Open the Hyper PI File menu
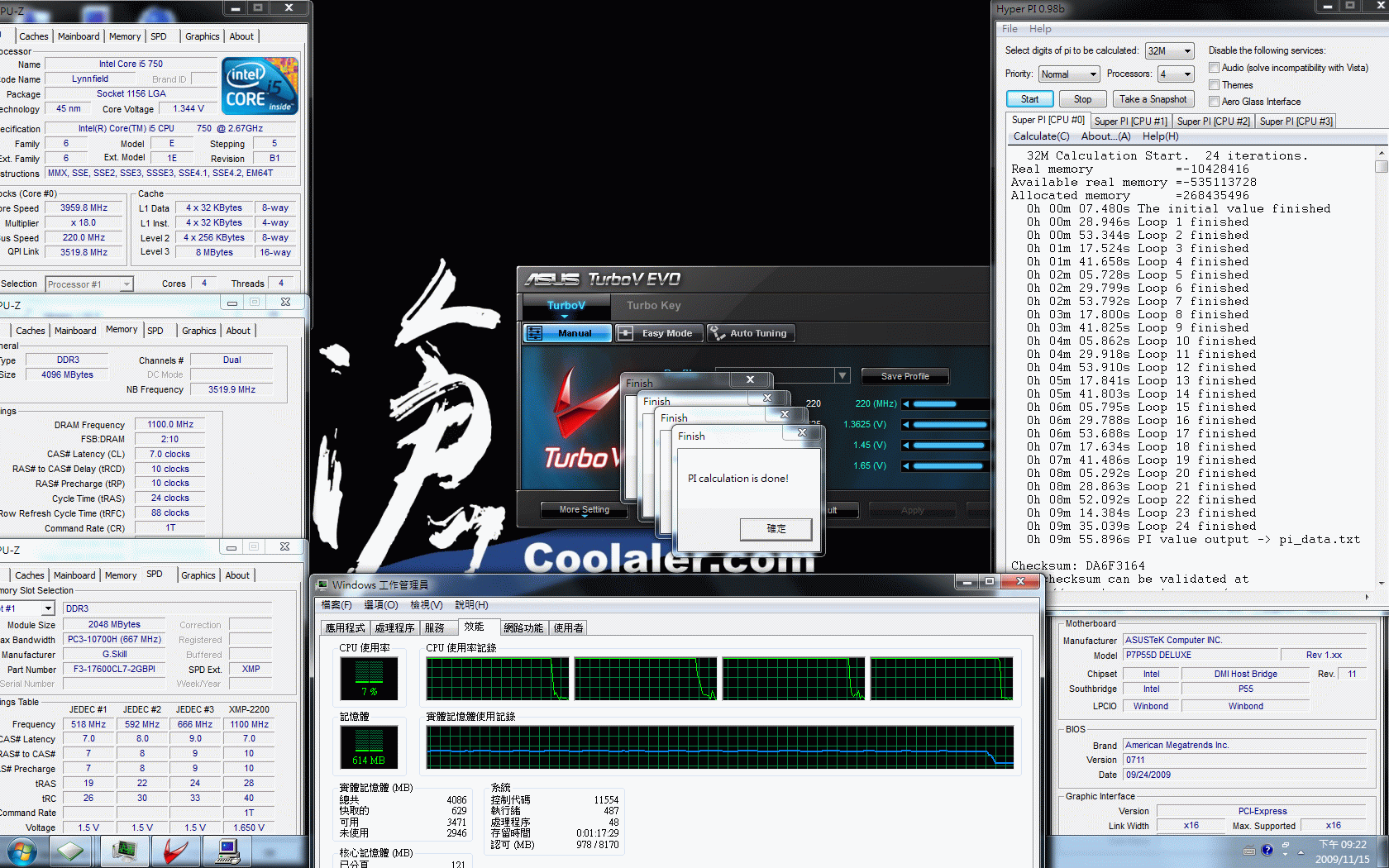Screen dimensions: 1389x868 [x=1010, y=29]
